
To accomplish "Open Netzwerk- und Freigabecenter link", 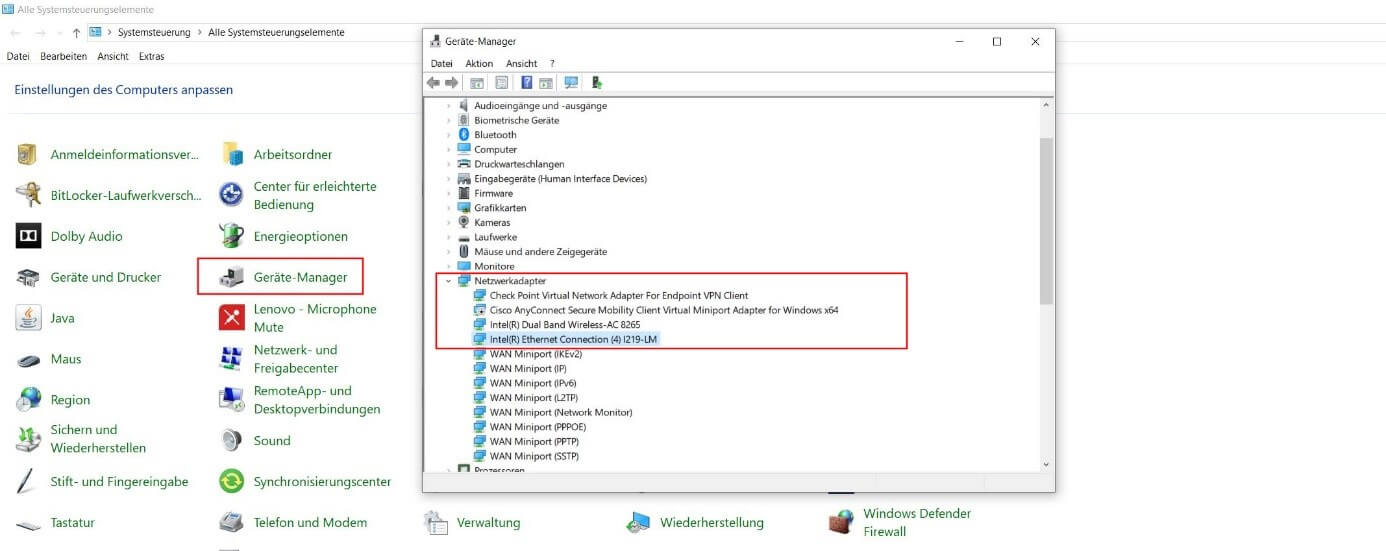I will coord(296,359).
